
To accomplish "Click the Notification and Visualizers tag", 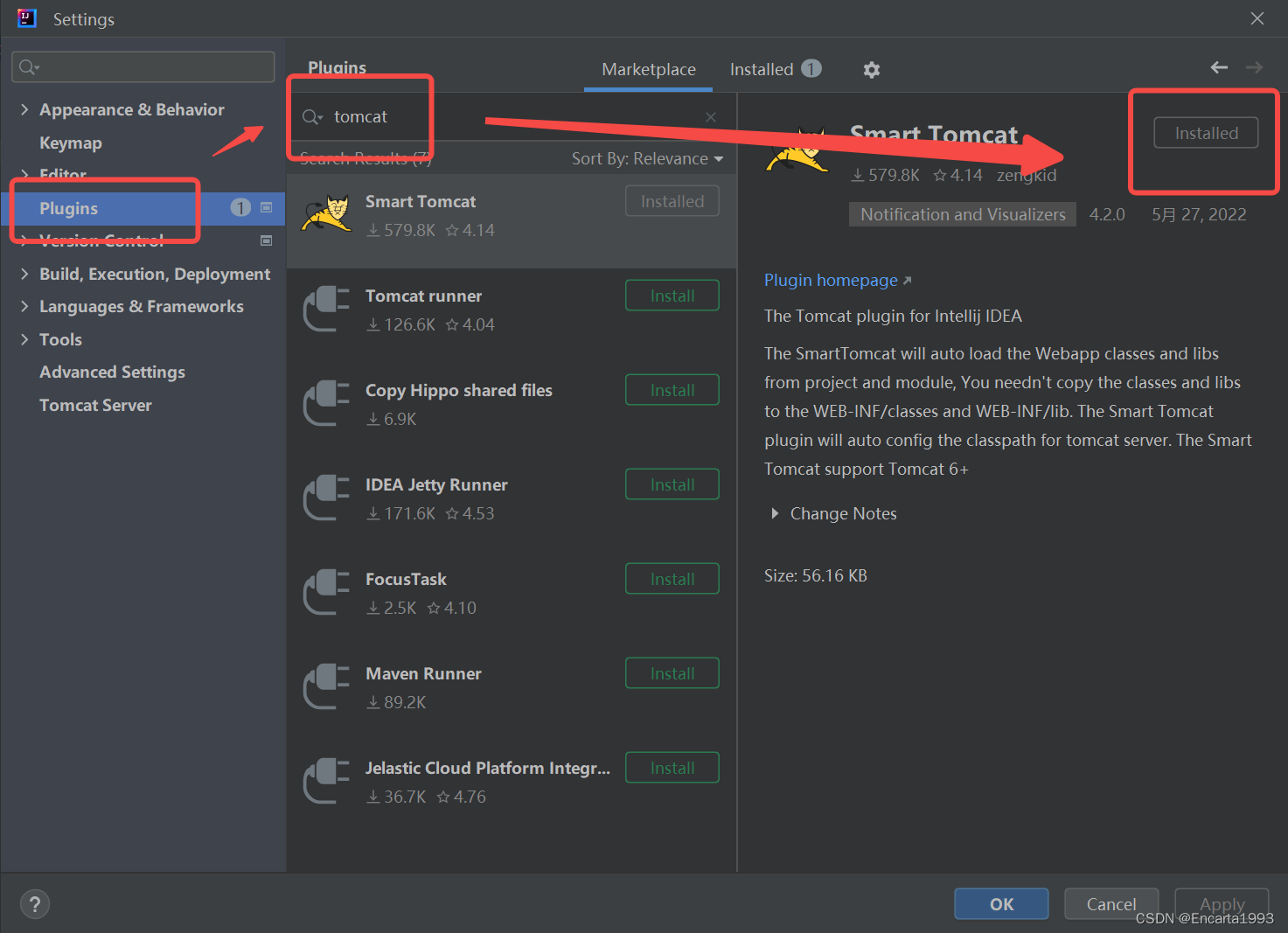I will 963,214.
